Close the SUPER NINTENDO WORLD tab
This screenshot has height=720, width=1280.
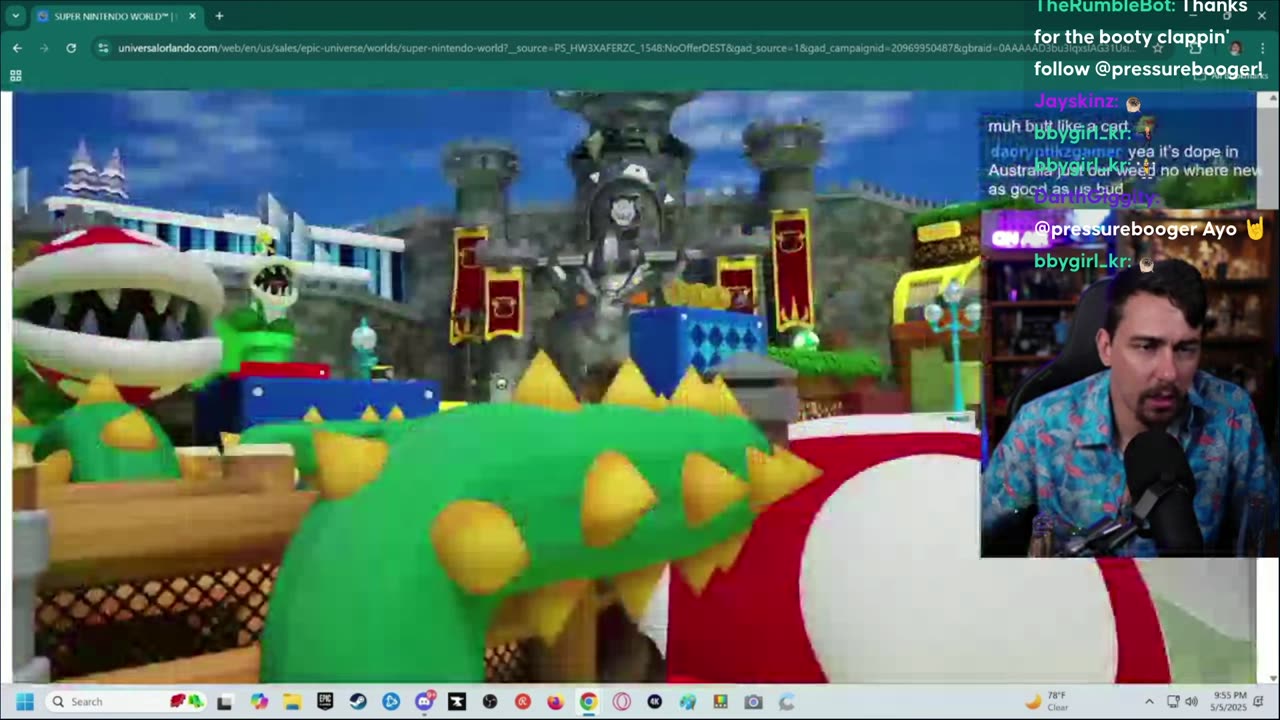tap(192, 16)
